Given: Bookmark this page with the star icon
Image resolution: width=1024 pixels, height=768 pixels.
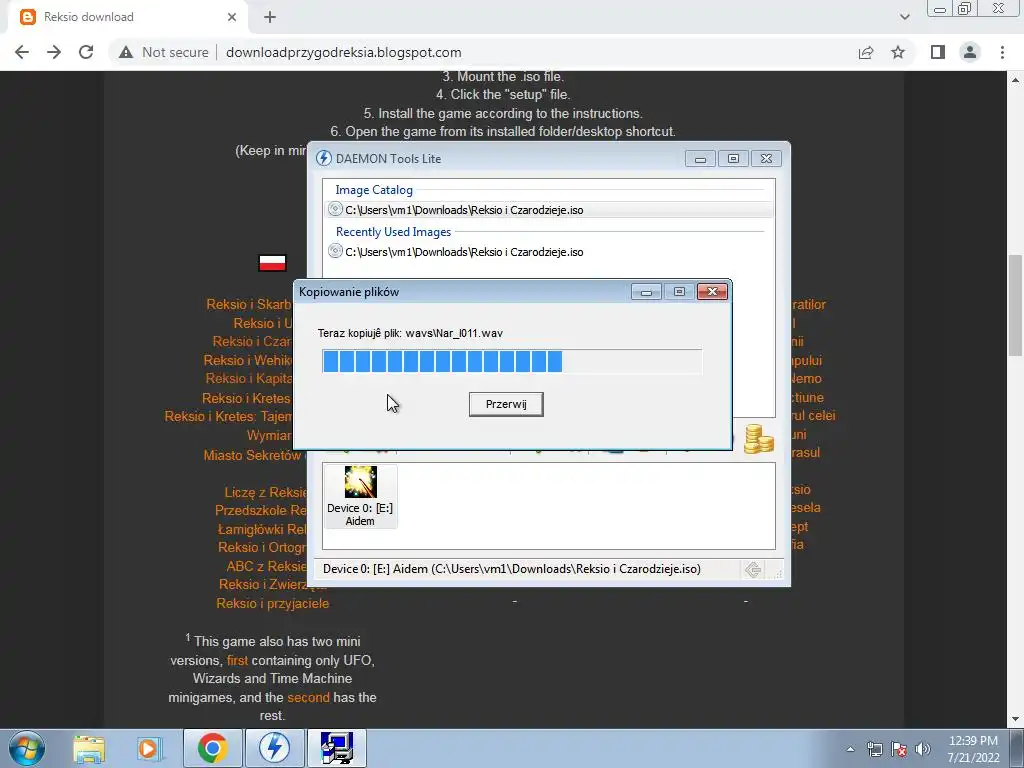Looking at the screenshot, I should coord(898,52).
